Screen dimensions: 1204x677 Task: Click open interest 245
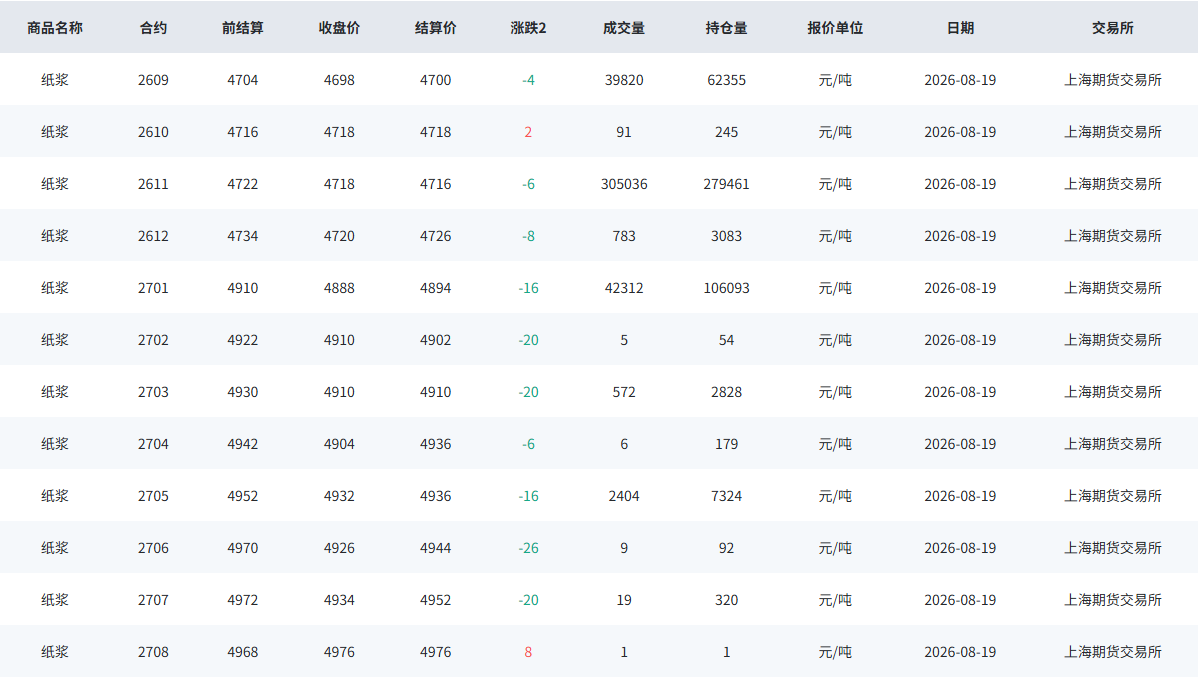pyautogui.click(x=726, y=132)
